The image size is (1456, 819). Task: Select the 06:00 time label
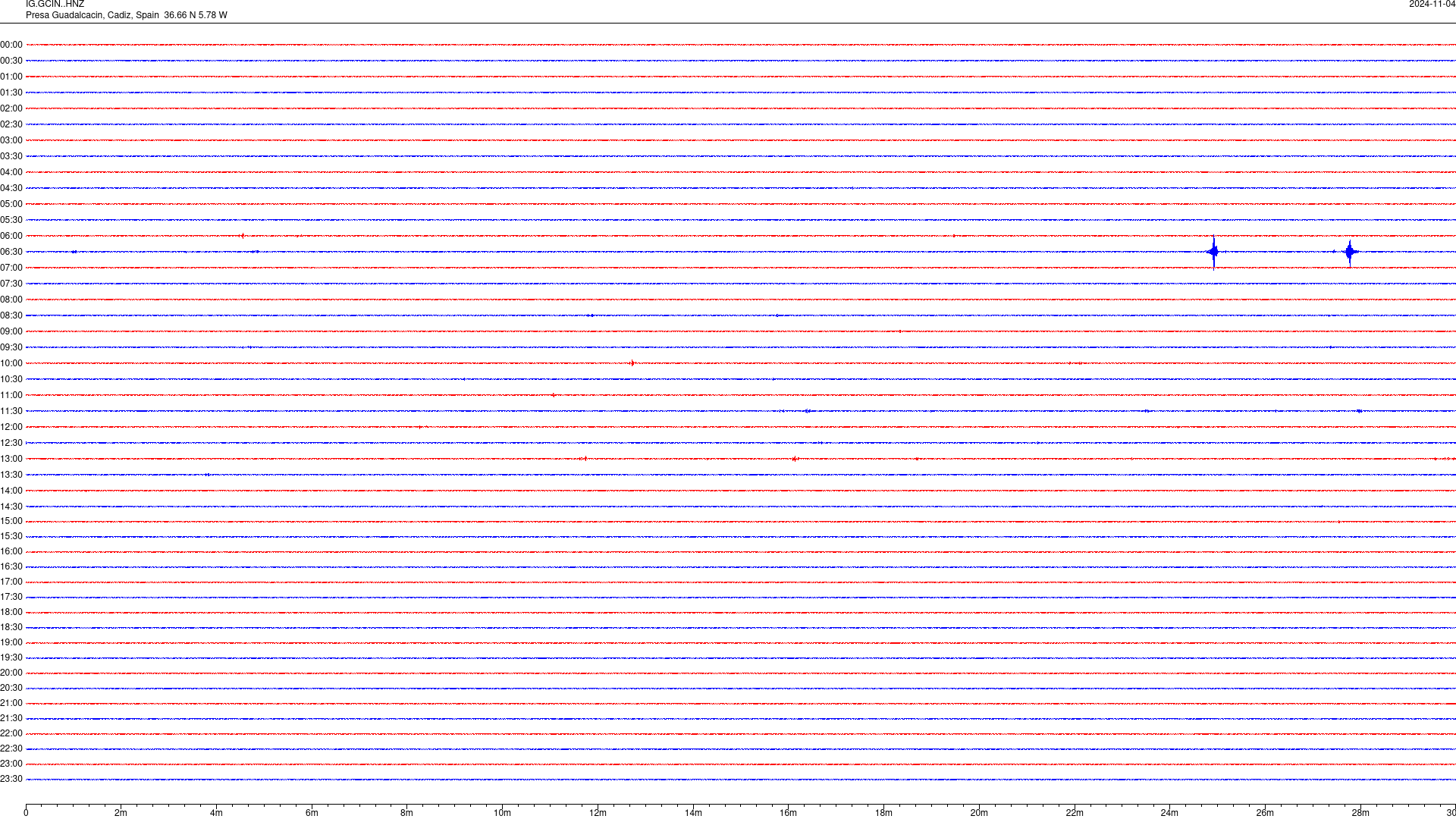click(11, 236)
